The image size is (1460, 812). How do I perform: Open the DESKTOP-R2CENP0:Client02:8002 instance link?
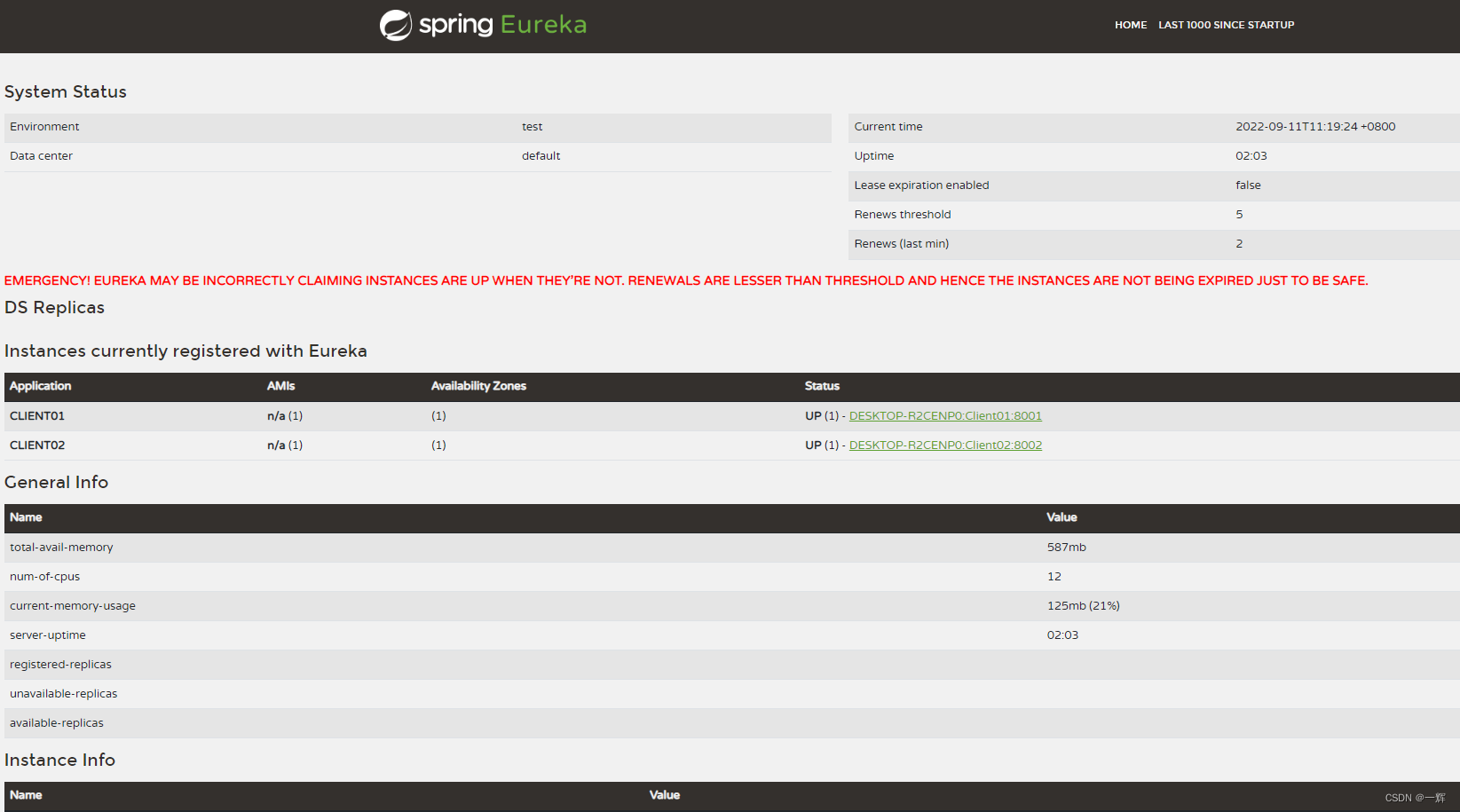945,445
